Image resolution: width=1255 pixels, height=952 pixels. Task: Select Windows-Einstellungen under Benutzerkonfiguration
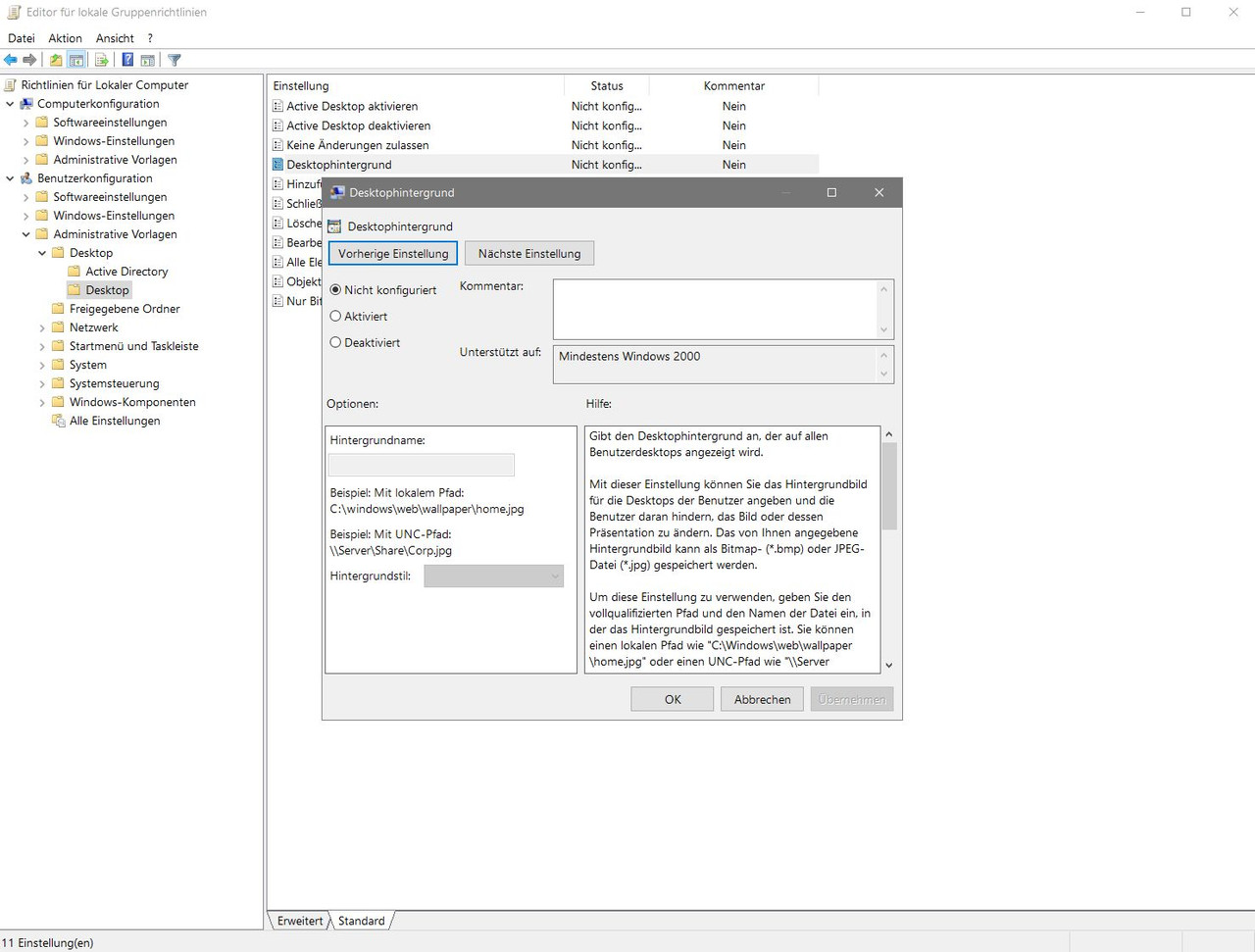tap(114, 216)
